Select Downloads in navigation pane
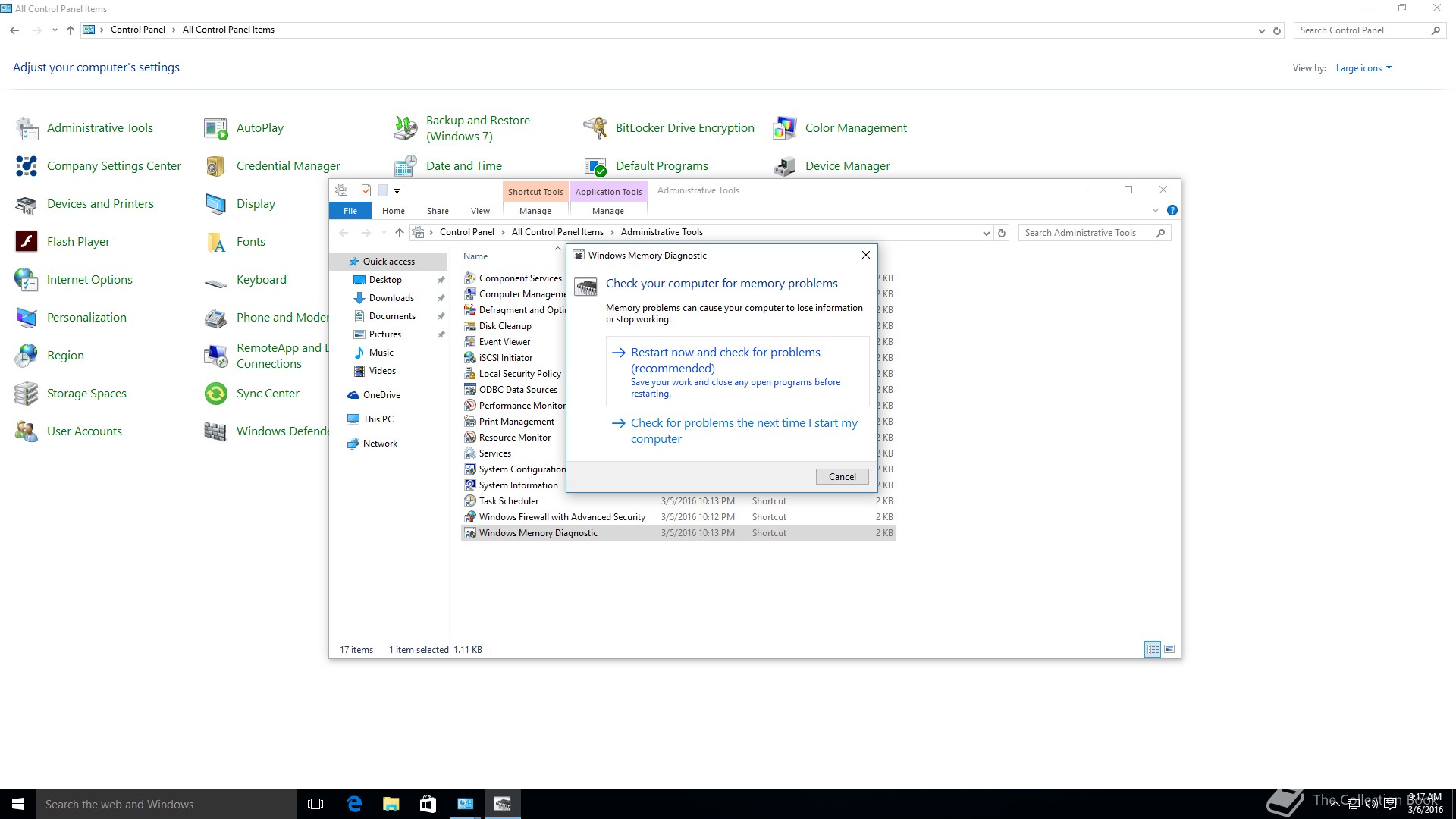Viewport: 1456px width, 819px height. [x=391, y=298]
